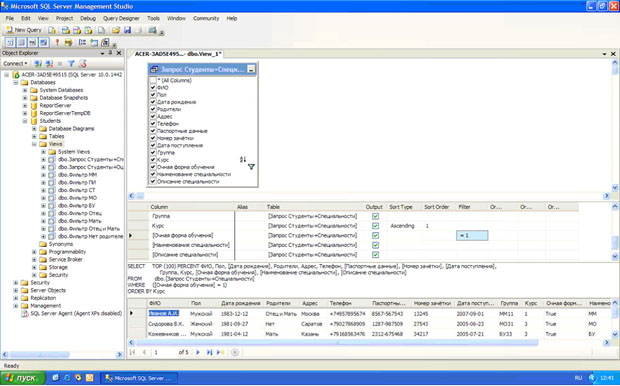The image size is (620, 386).
Task: Uncheck the Телефон column checkbox
Action: pos(153,123)
